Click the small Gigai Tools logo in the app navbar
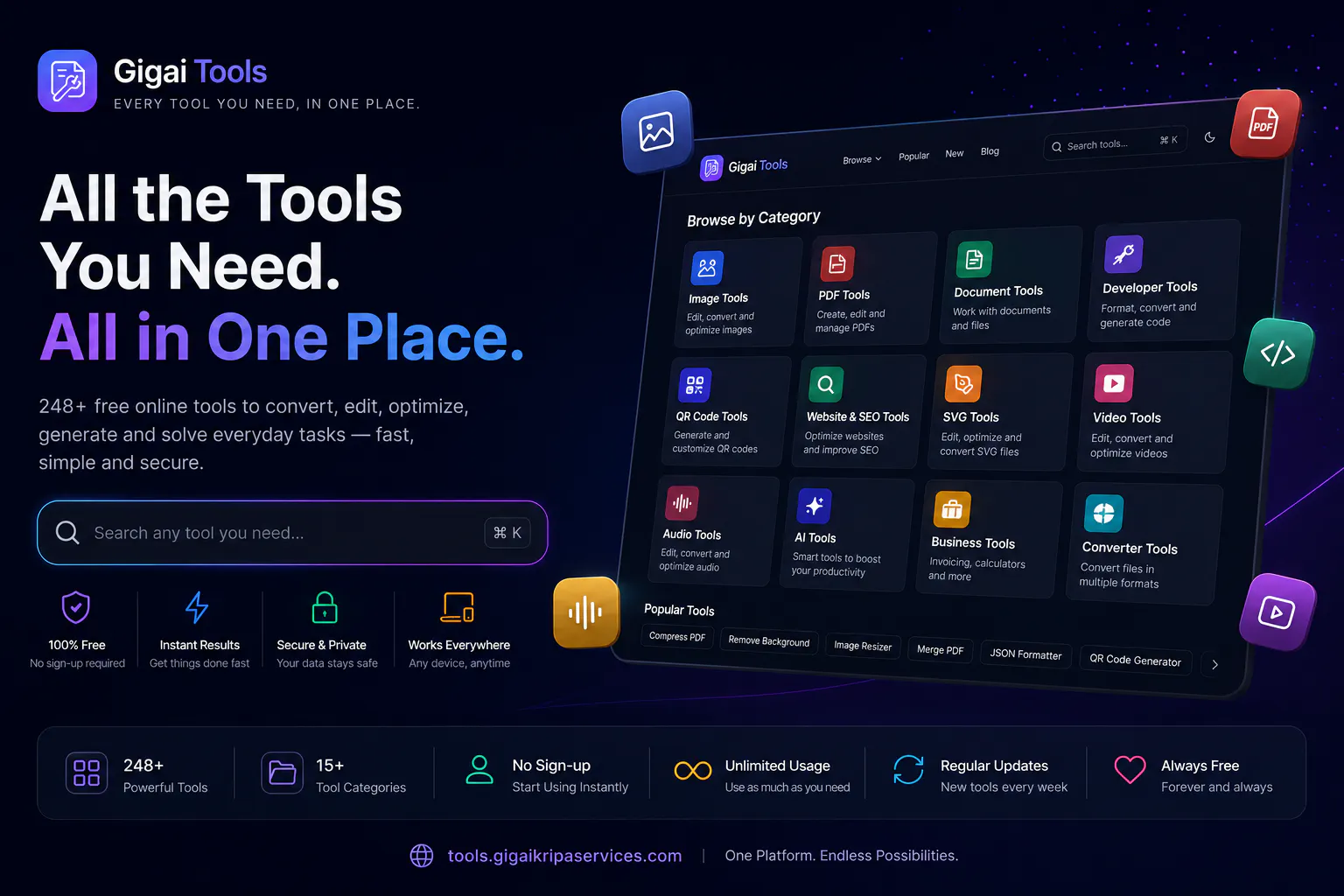This screenshot has width=1344, height=896. pyautogui.click(x=711, y=167)
